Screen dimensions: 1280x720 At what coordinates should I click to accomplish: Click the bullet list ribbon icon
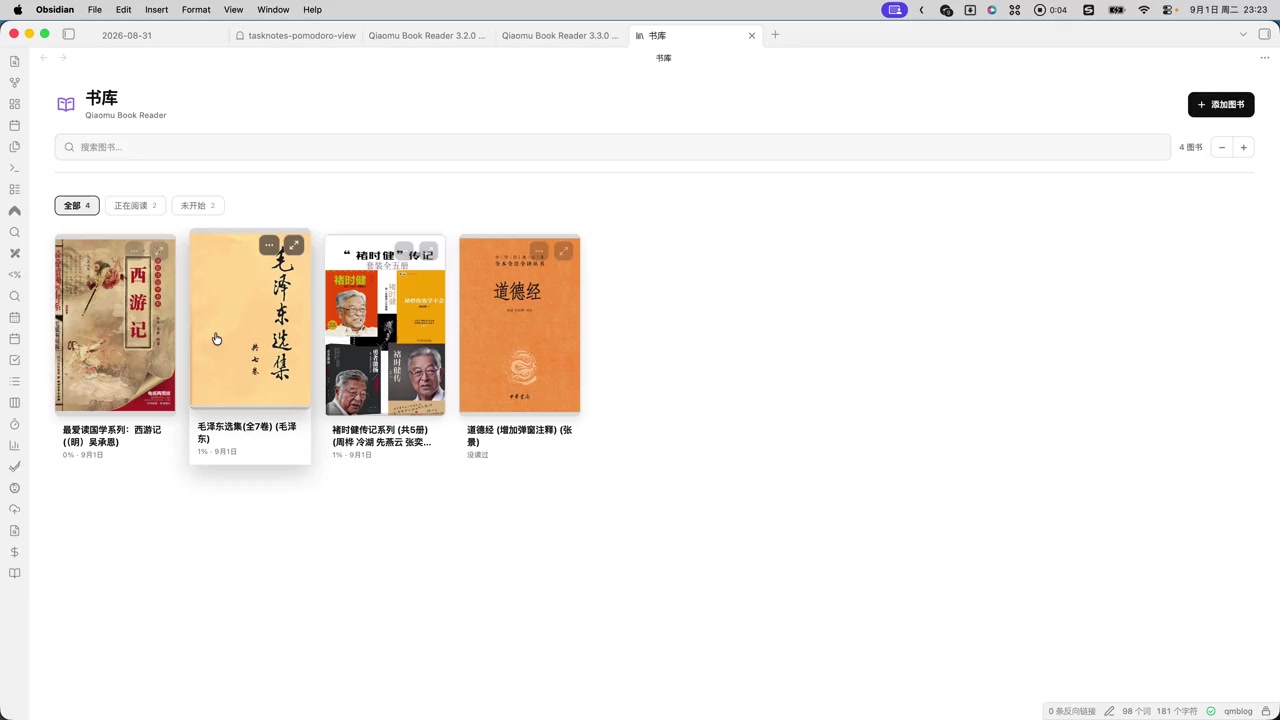tap(14, 382)
